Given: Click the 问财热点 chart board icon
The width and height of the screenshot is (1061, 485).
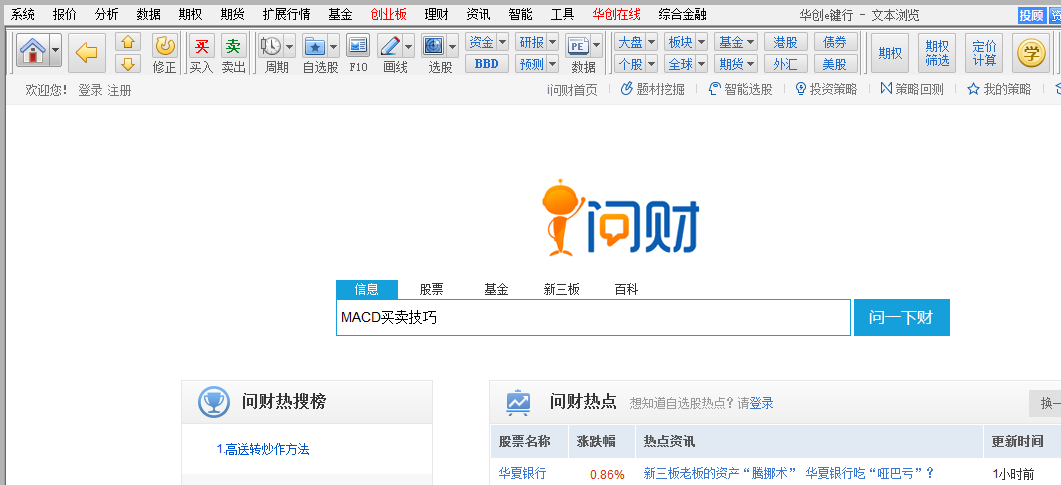Looking at the screenshot, I should click(x=519, y=402).
